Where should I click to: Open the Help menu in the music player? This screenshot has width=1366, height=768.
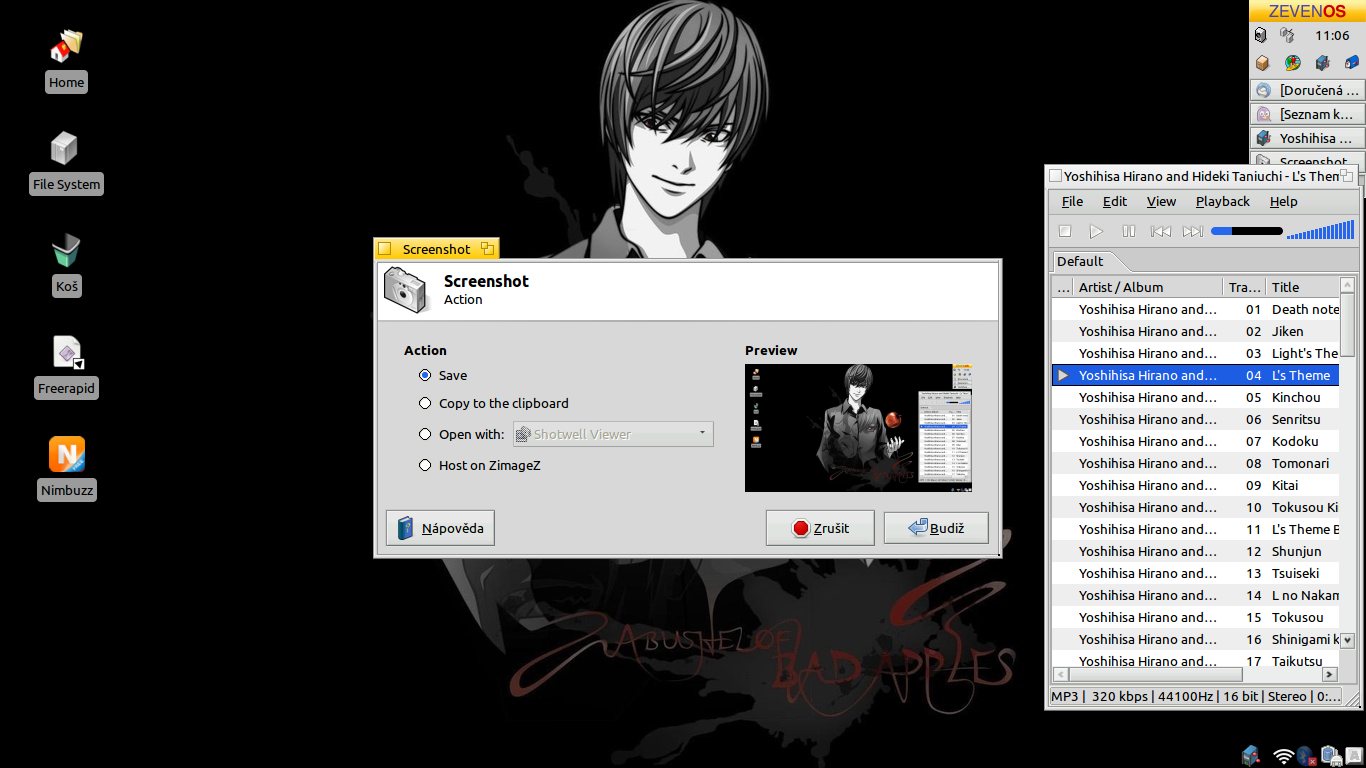click(x=1283, y=201)
